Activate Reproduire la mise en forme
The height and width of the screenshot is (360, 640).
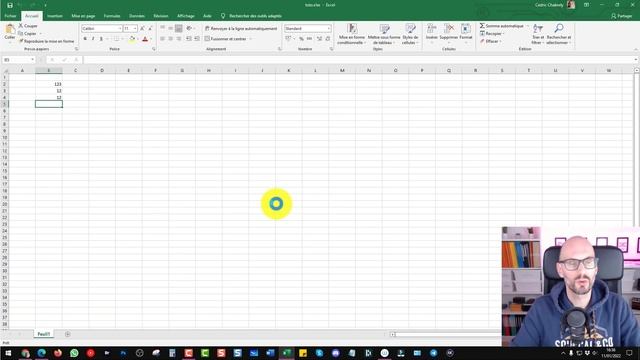point(46,41)
